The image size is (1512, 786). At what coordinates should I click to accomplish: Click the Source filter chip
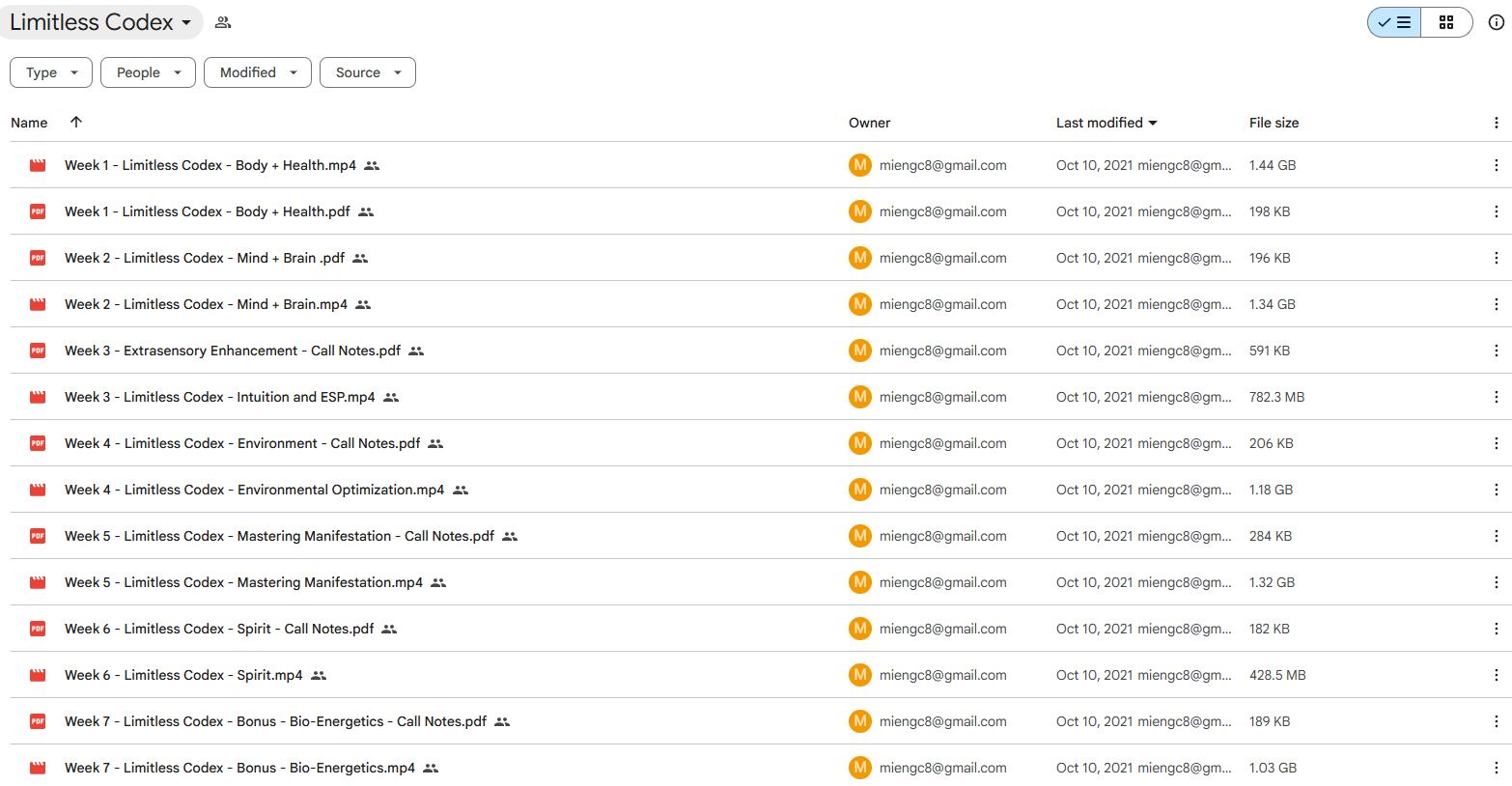coord(367,72)
